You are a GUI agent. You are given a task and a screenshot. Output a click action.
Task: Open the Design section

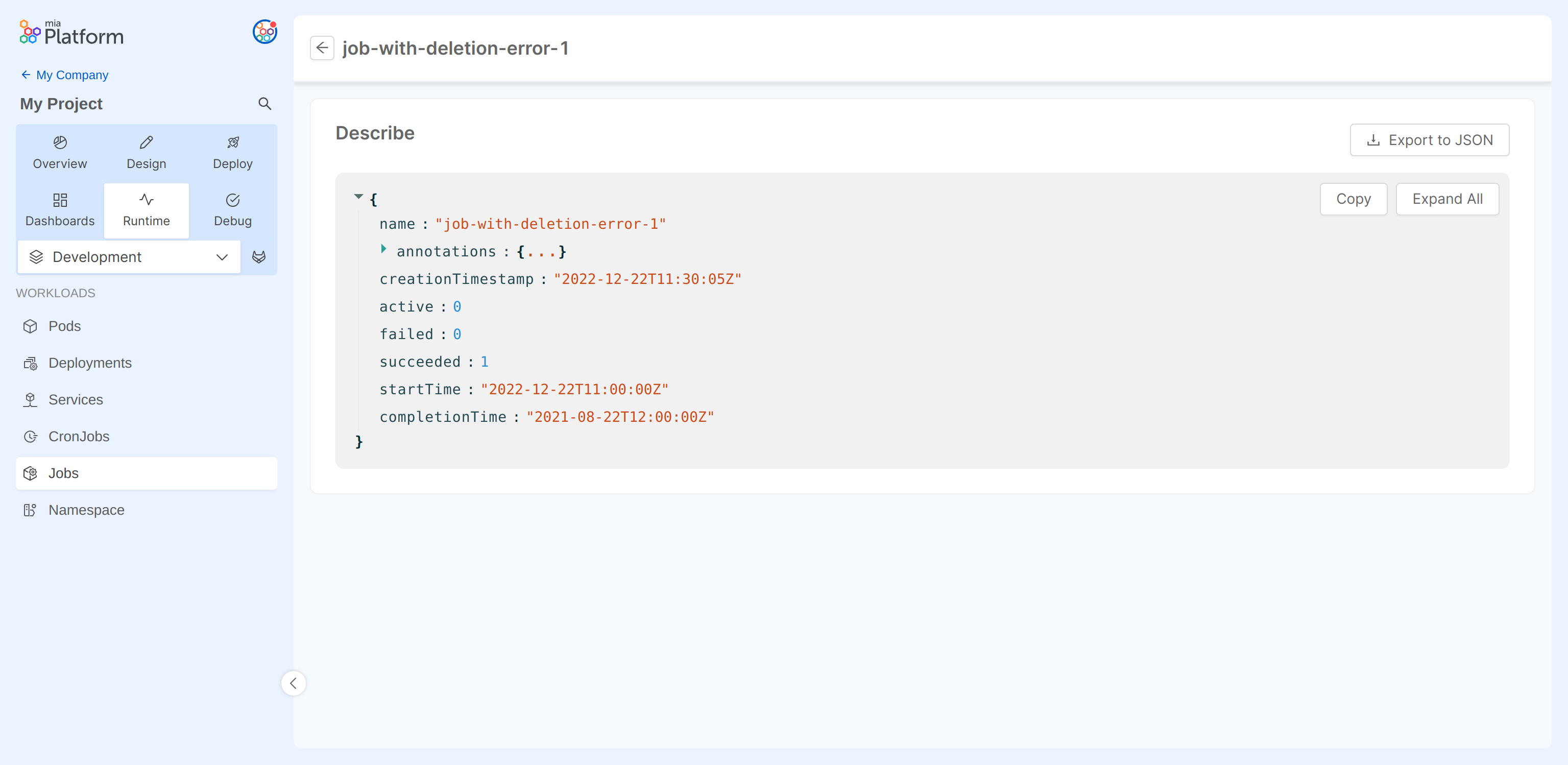coord(146,152)
